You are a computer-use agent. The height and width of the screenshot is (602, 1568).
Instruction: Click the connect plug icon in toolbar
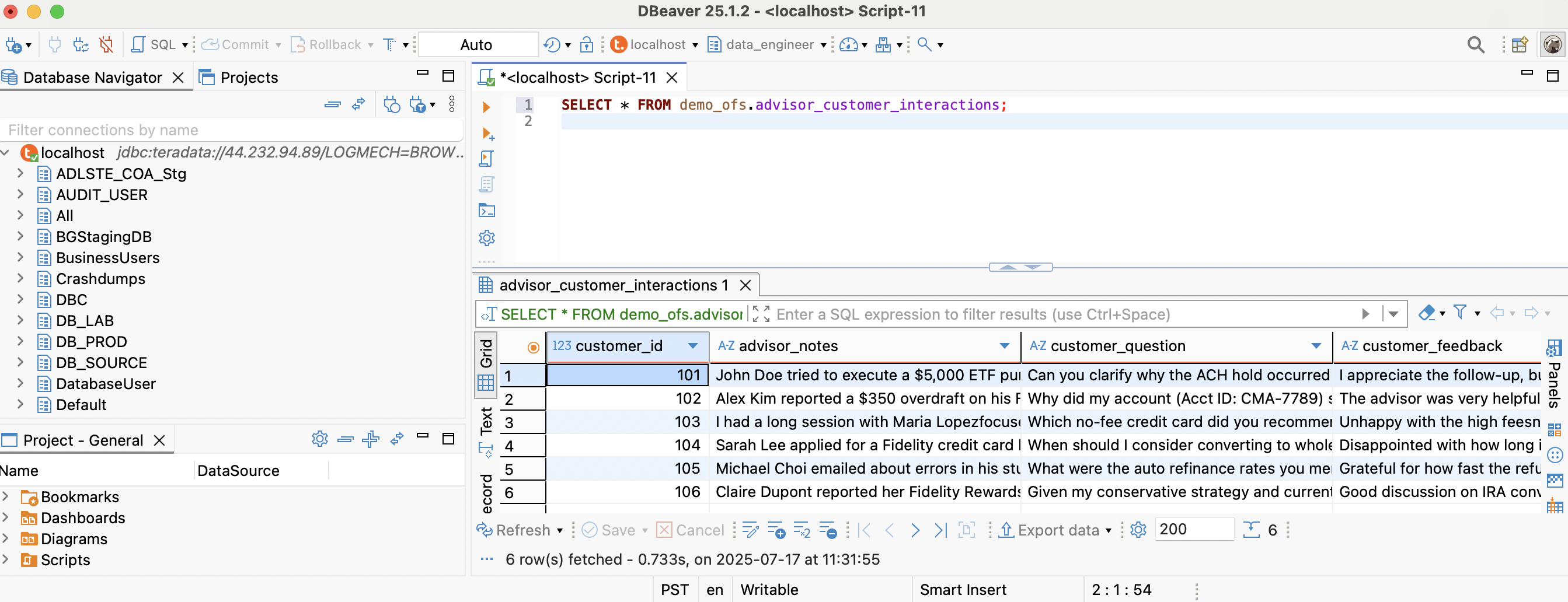click(55, 45)
